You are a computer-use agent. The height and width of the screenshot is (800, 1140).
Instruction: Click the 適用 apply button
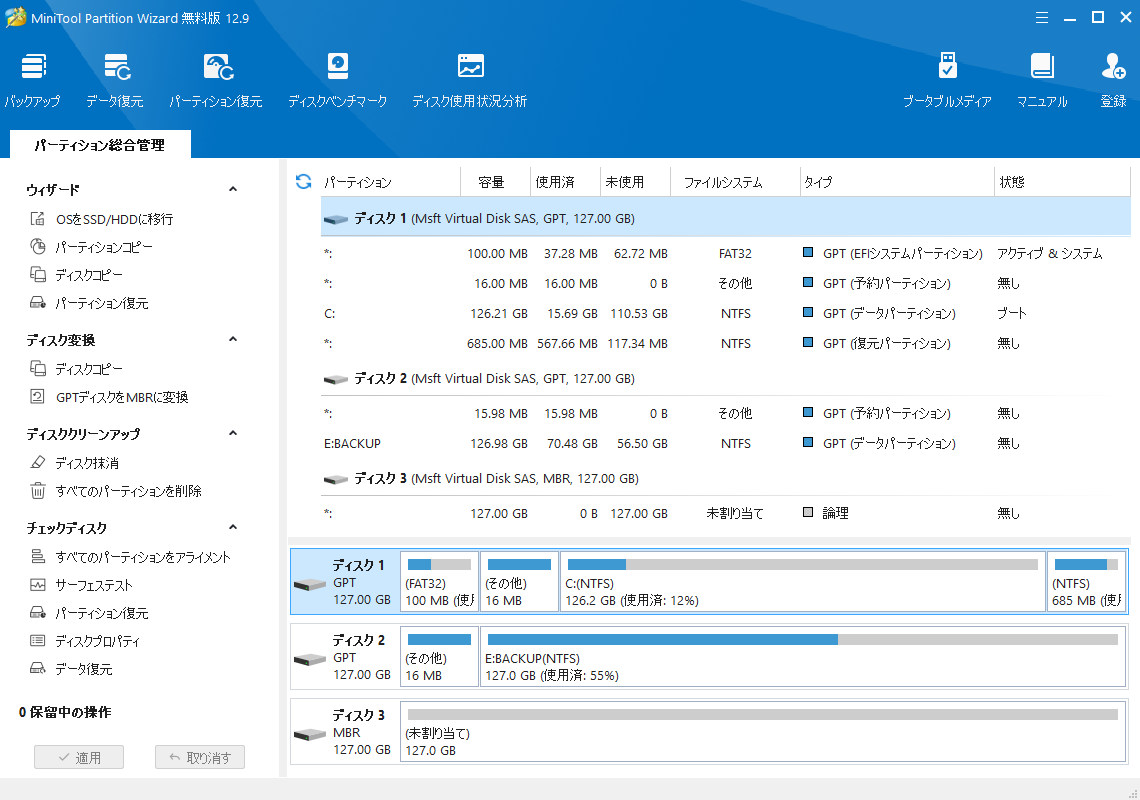click(79, 757)
